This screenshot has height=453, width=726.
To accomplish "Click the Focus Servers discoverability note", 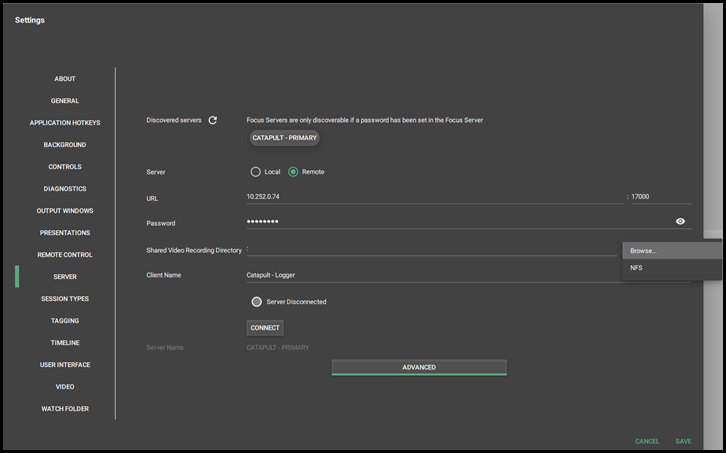I will [364, 120].
